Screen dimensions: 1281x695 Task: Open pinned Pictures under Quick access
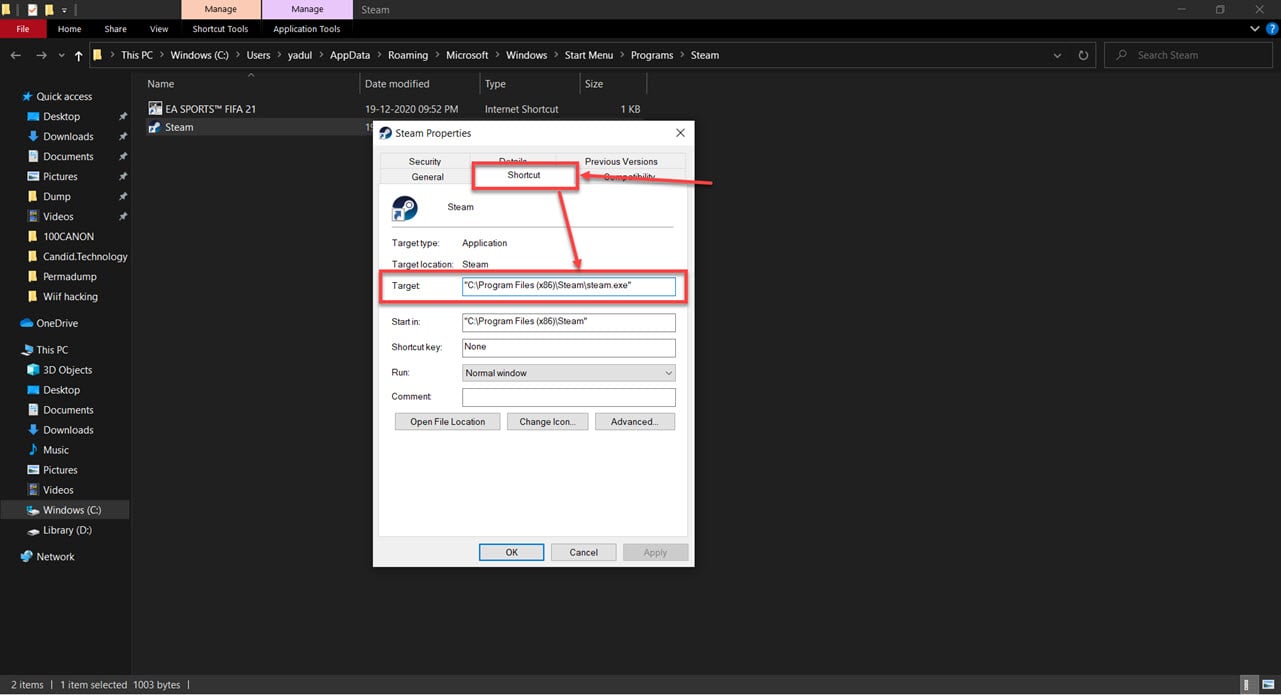(x=60, y=177)
